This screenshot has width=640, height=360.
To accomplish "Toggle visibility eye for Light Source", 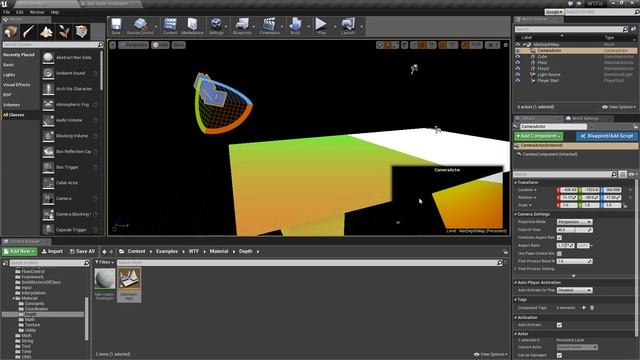I will (518, 75).
